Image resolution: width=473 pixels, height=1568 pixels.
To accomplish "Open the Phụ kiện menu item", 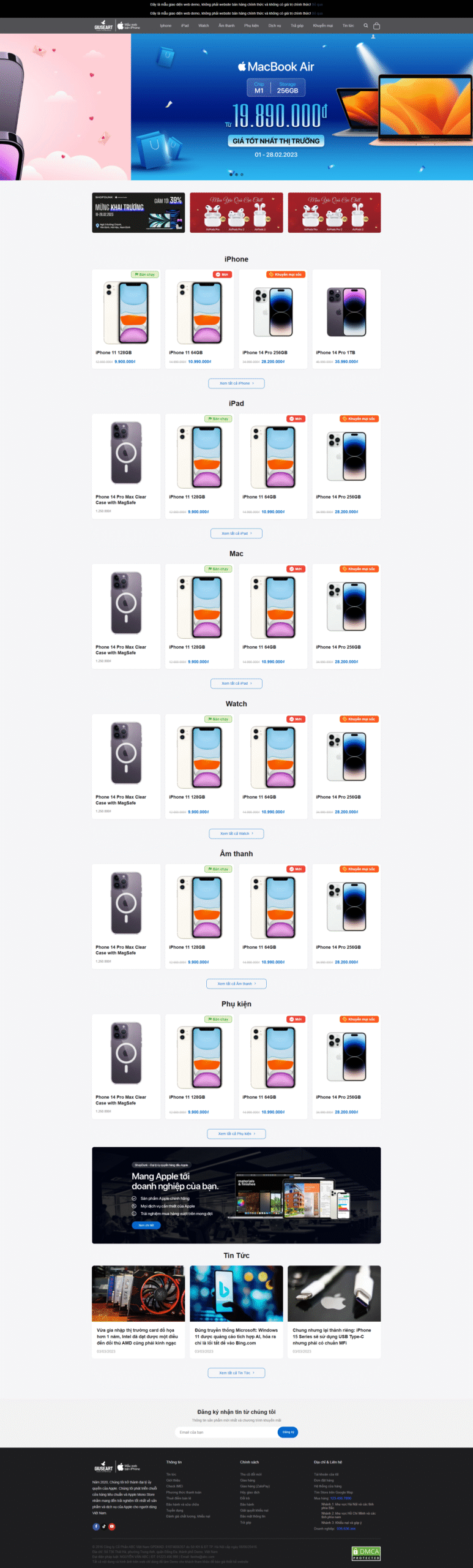I will (251, 26).
